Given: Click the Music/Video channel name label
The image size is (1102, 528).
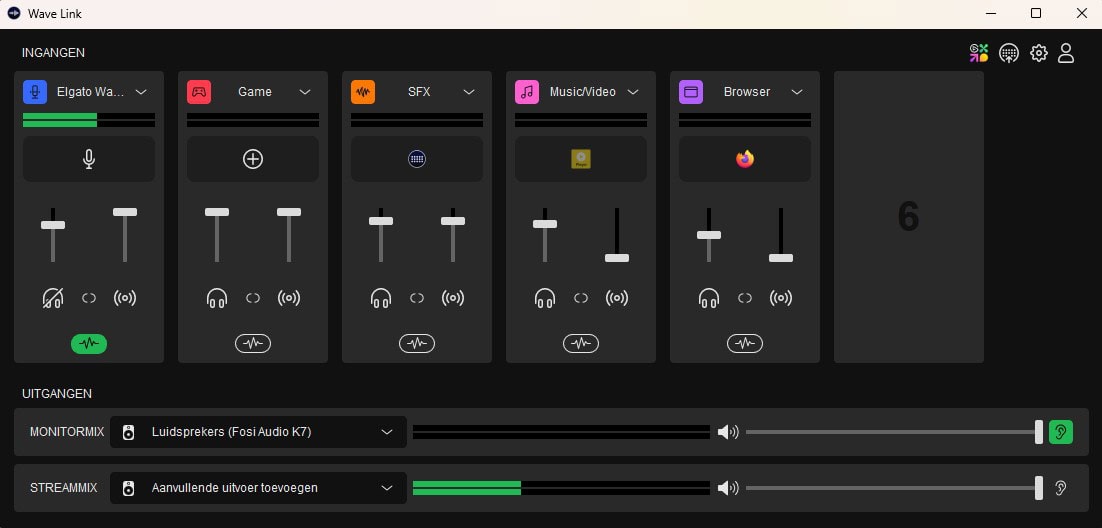Looking at the screenshot, I should coord(583,92).
